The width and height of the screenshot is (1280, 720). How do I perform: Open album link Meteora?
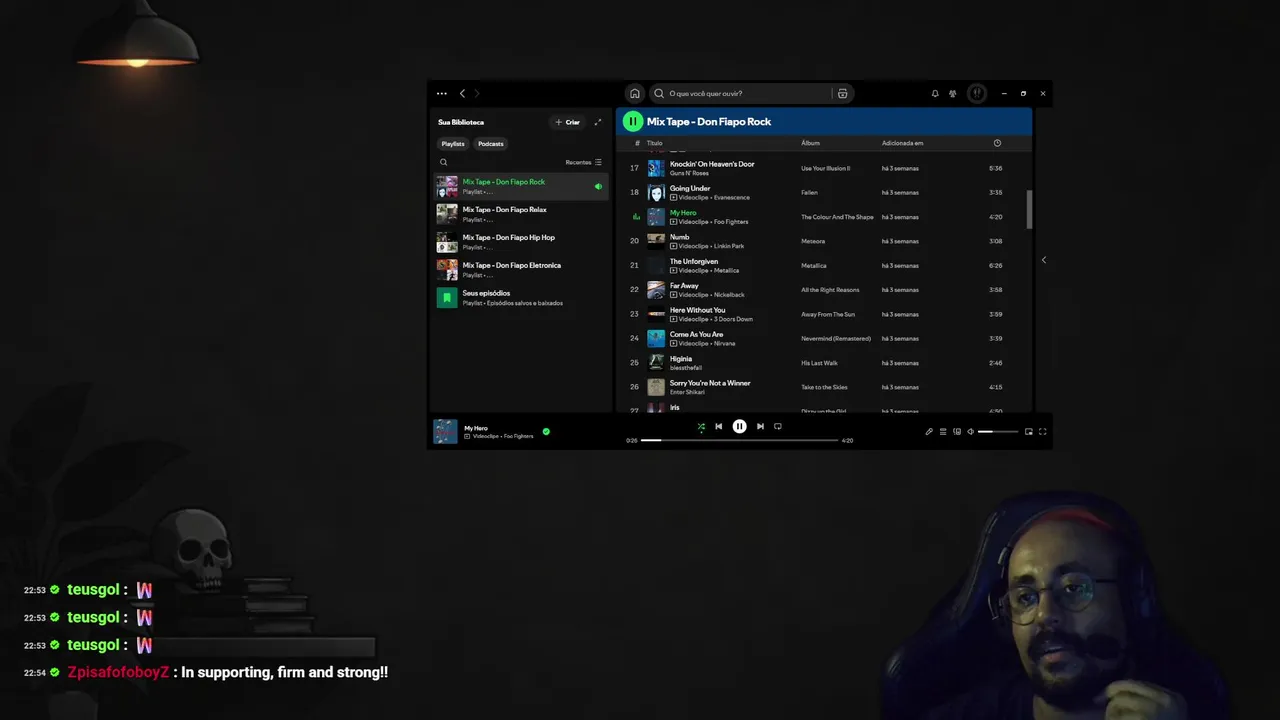813,241
